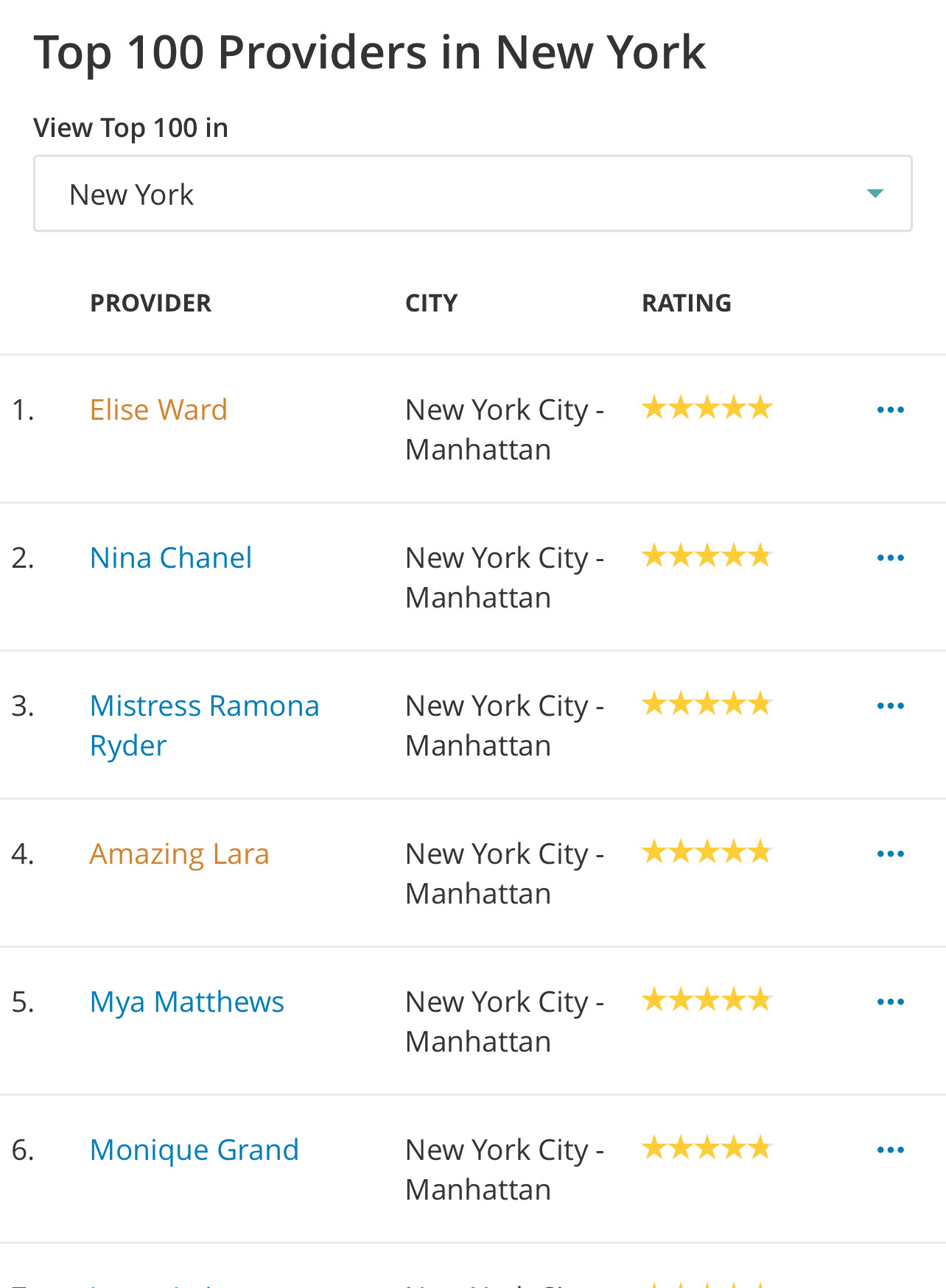
Task: Open more options for Mya Matthews
Action: click(890, 1002)
